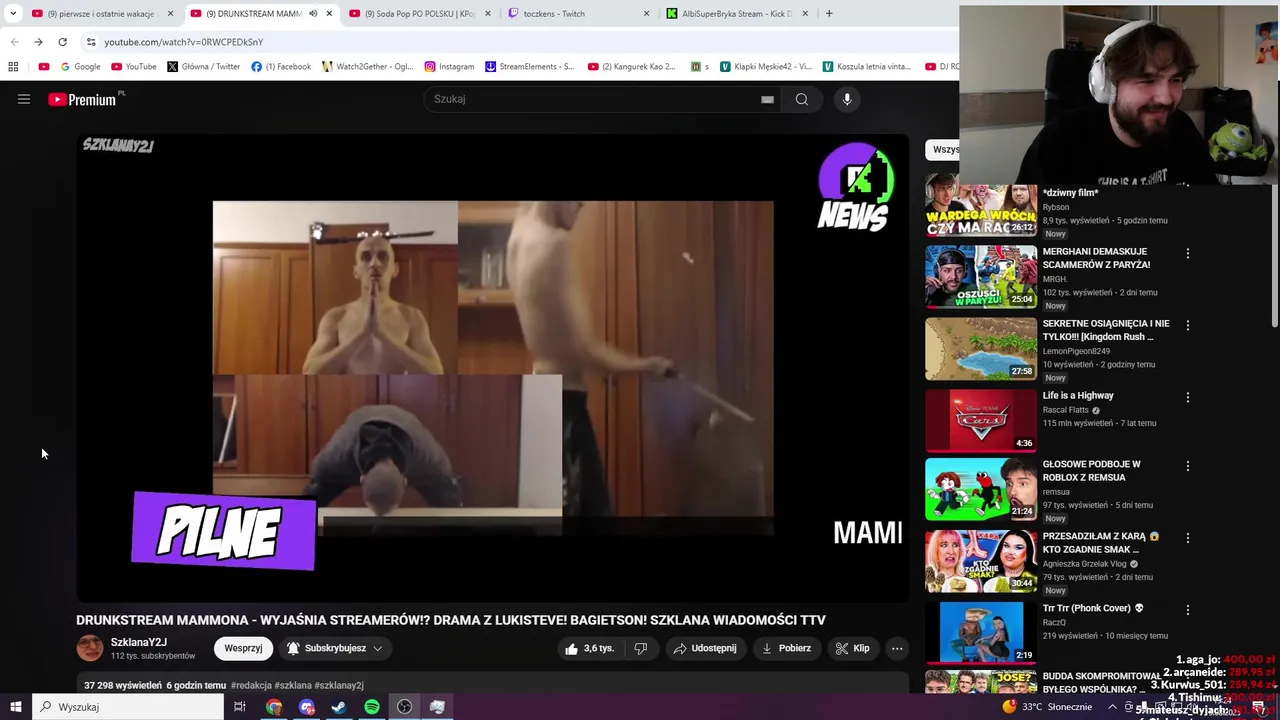1280x720 pixels.
Task: Open options menu for MERGHANI video
Action: [1188, 254]
